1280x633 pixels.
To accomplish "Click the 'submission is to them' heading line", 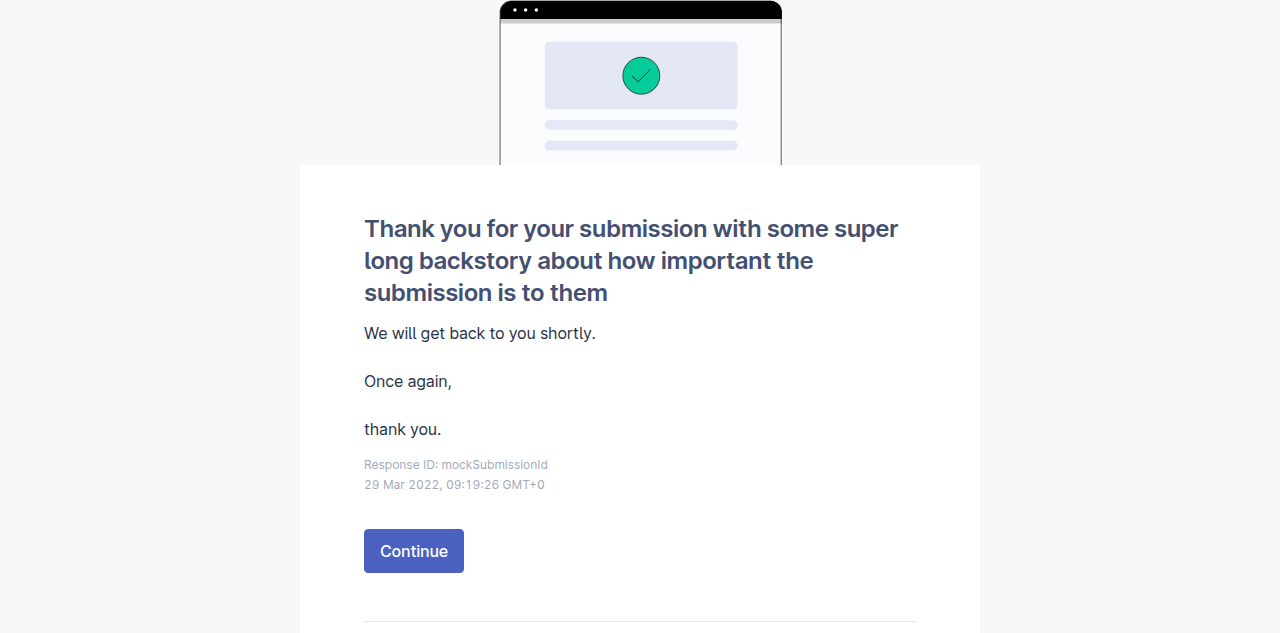I will point(486,293).
